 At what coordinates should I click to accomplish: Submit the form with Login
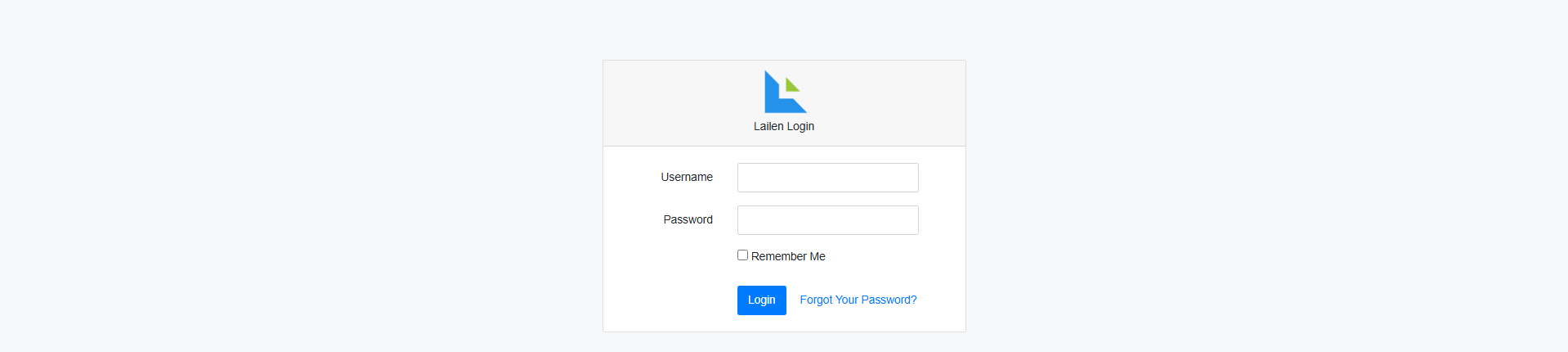[761, 300]
